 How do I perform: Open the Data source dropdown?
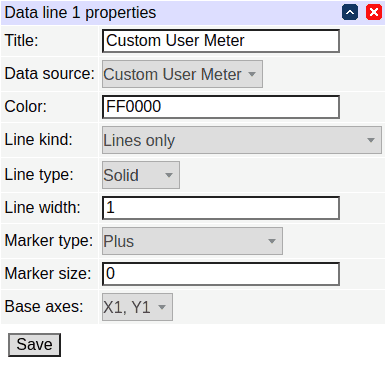click(x=182, y=74)
